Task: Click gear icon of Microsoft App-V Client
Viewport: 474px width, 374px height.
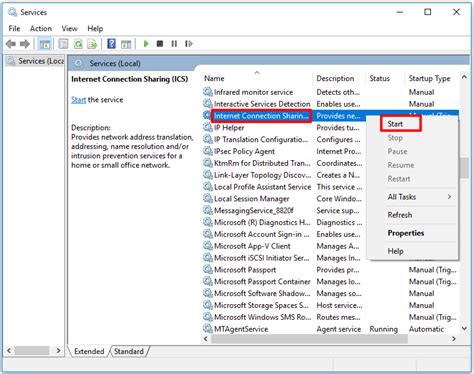Action: [x=208, y=246]
